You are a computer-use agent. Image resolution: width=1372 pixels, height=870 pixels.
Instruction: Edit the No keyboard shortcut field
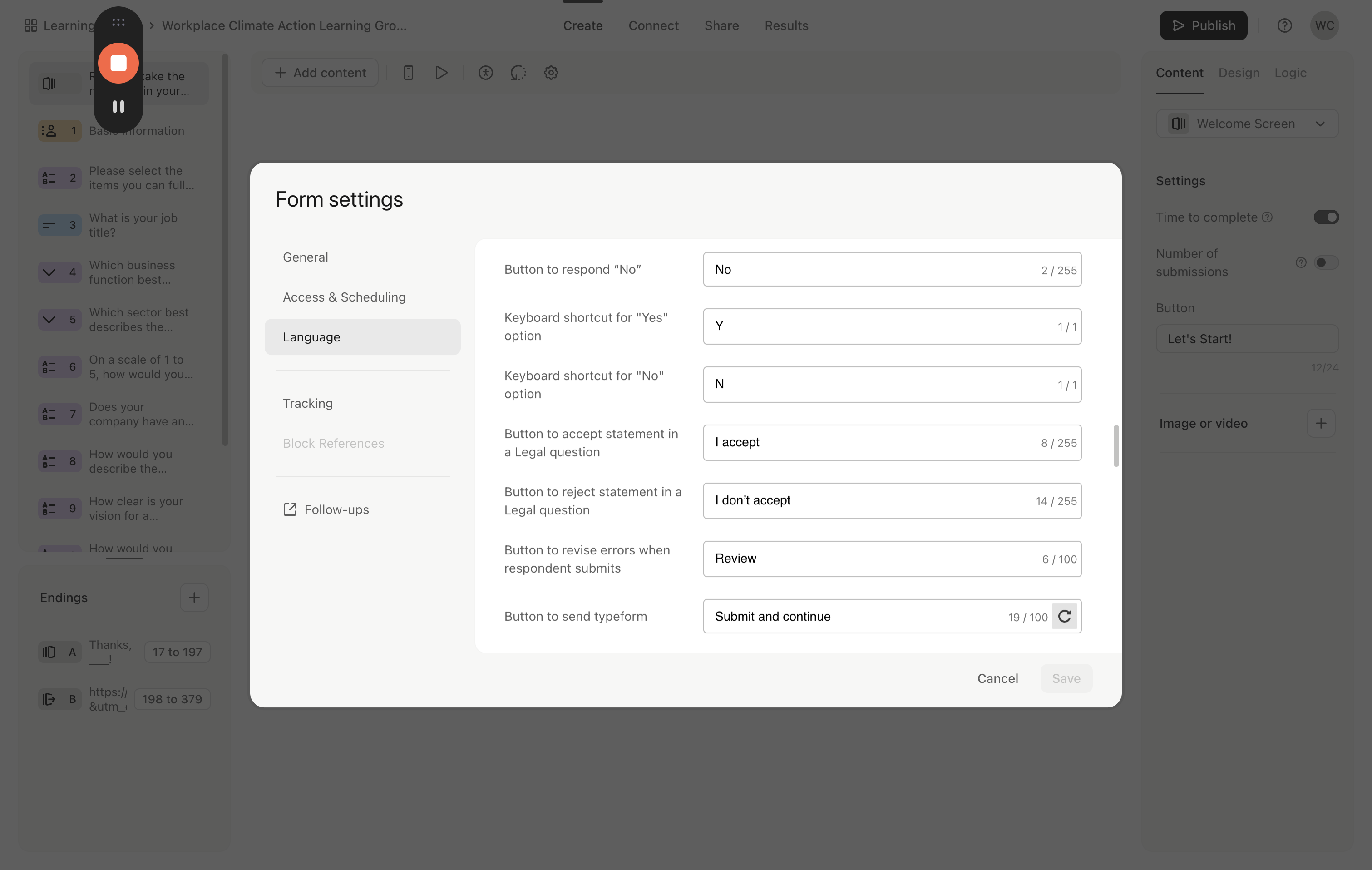coord(892,385)
